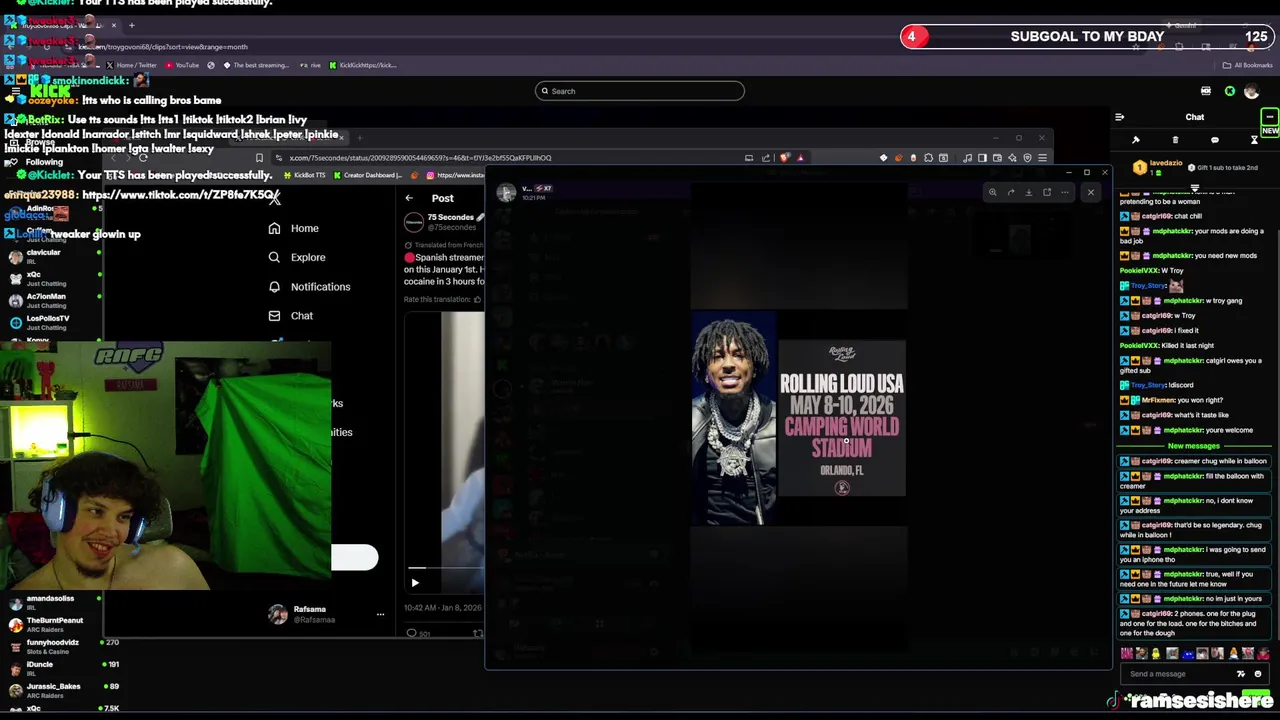Open the 7TV emote icon in chat input

[x=1241, y=674]
